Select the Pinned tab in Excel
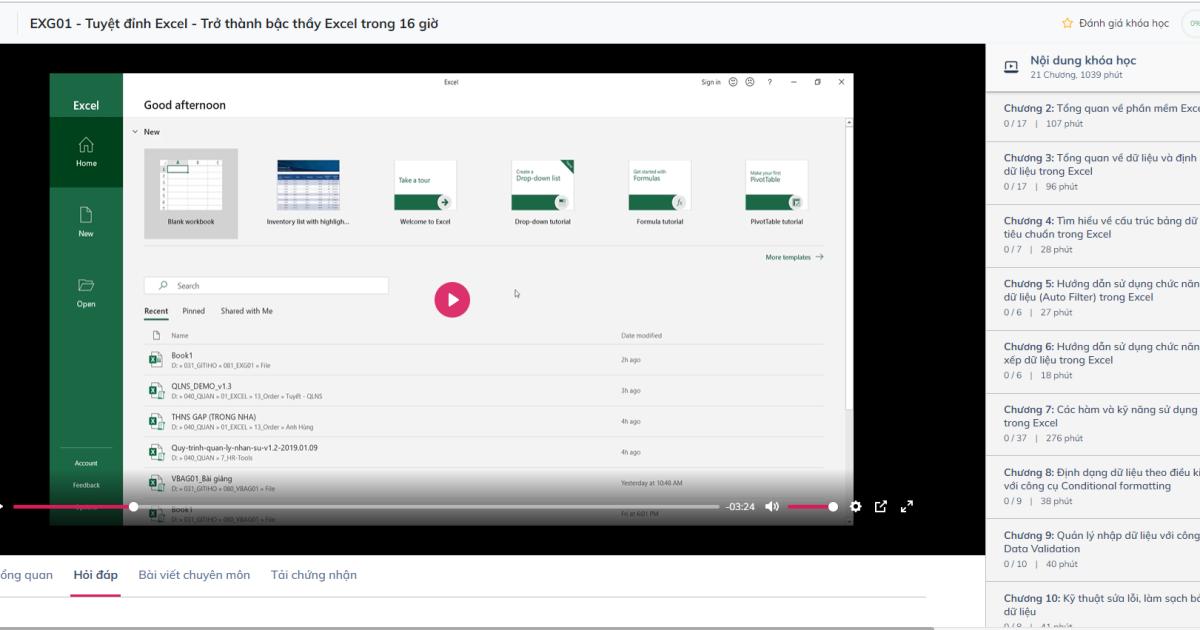1200x630 pixels. [x=193, y=311]
